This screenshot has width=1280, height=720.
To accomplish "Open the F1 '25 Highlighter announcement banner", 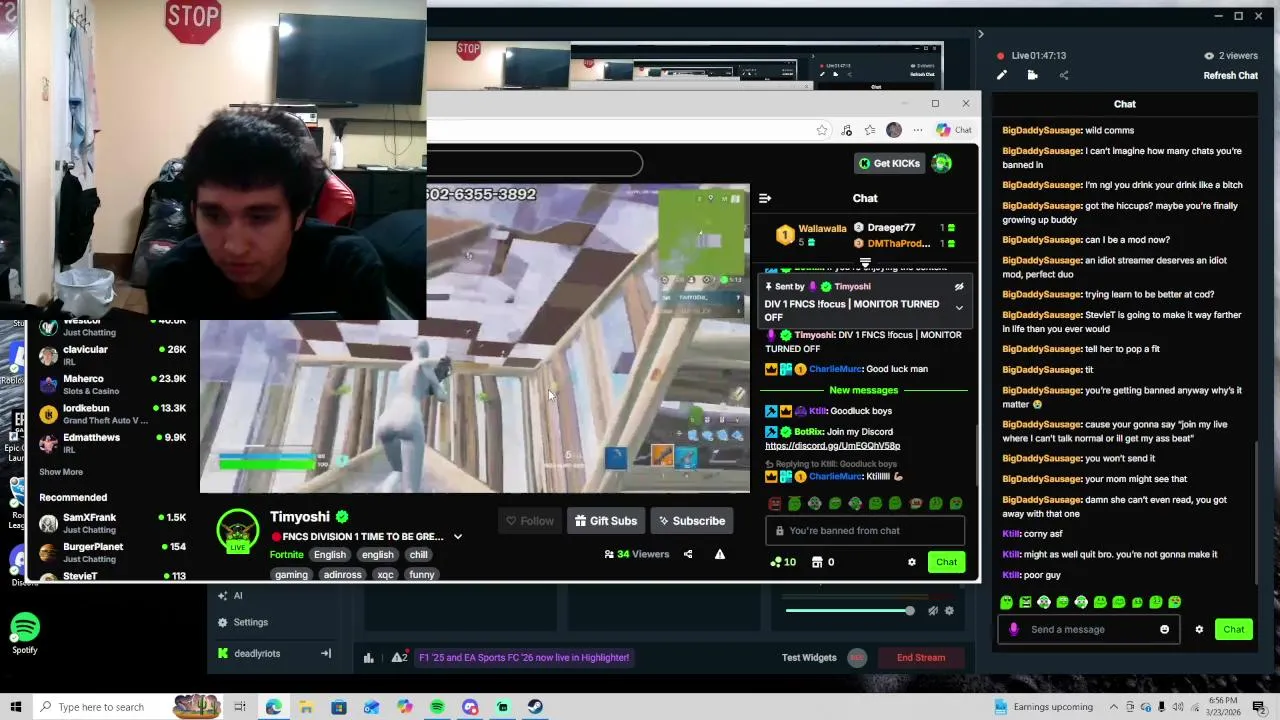I will [524, 657].
